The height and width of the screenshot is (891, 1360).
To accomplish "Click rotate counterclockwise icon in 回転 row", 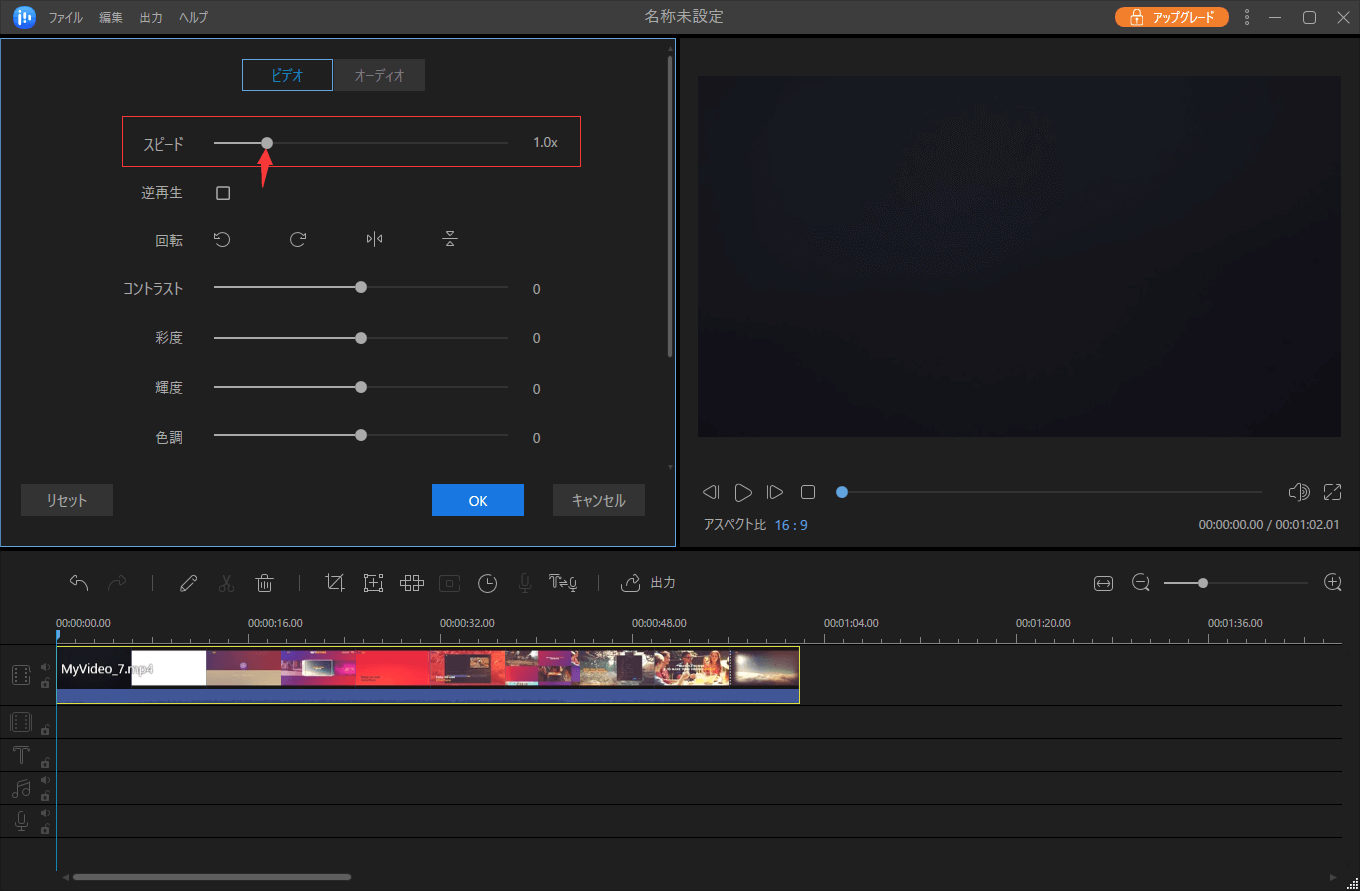I will pos(222,239).
